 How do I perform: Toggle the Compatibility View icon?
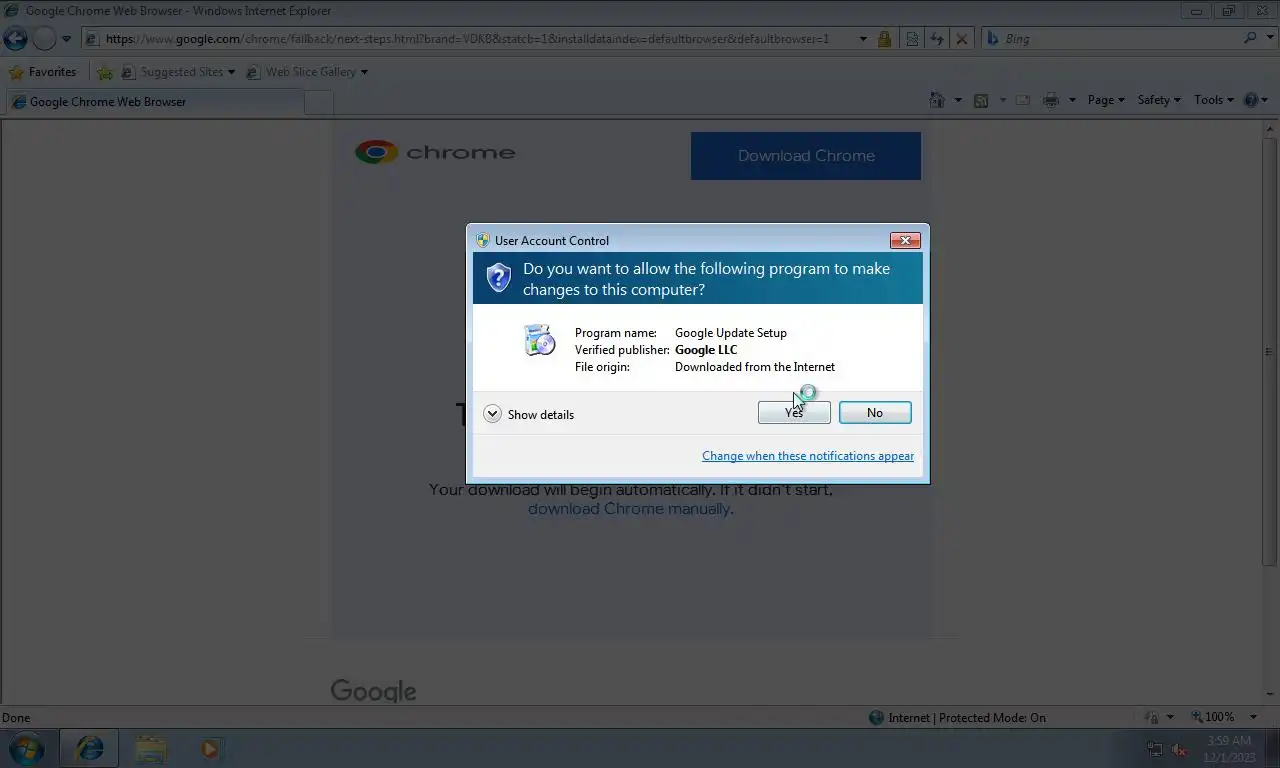pos(912,39)
